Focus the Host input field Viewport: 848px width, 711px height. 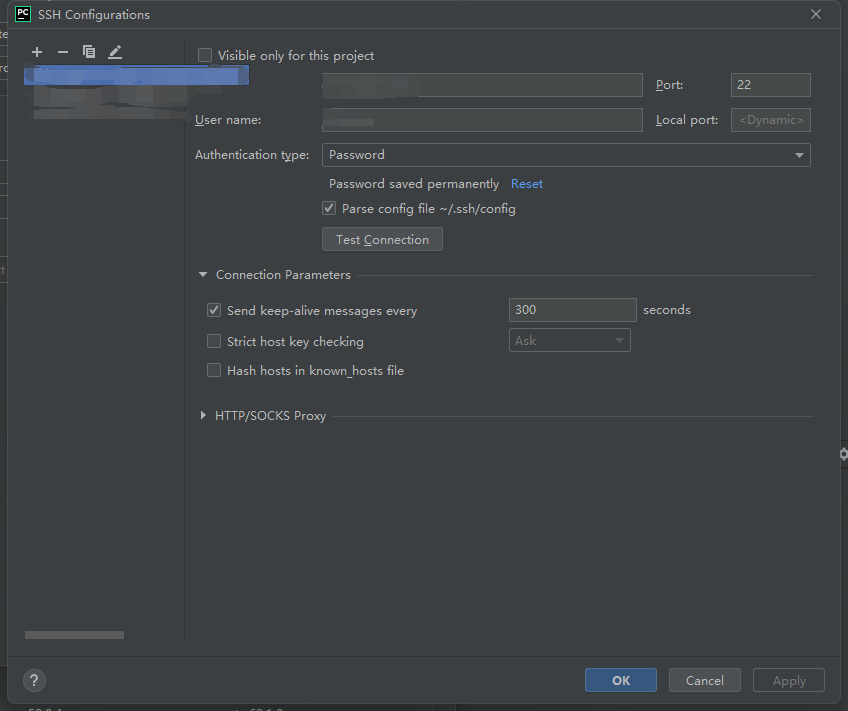click(482, 85)
